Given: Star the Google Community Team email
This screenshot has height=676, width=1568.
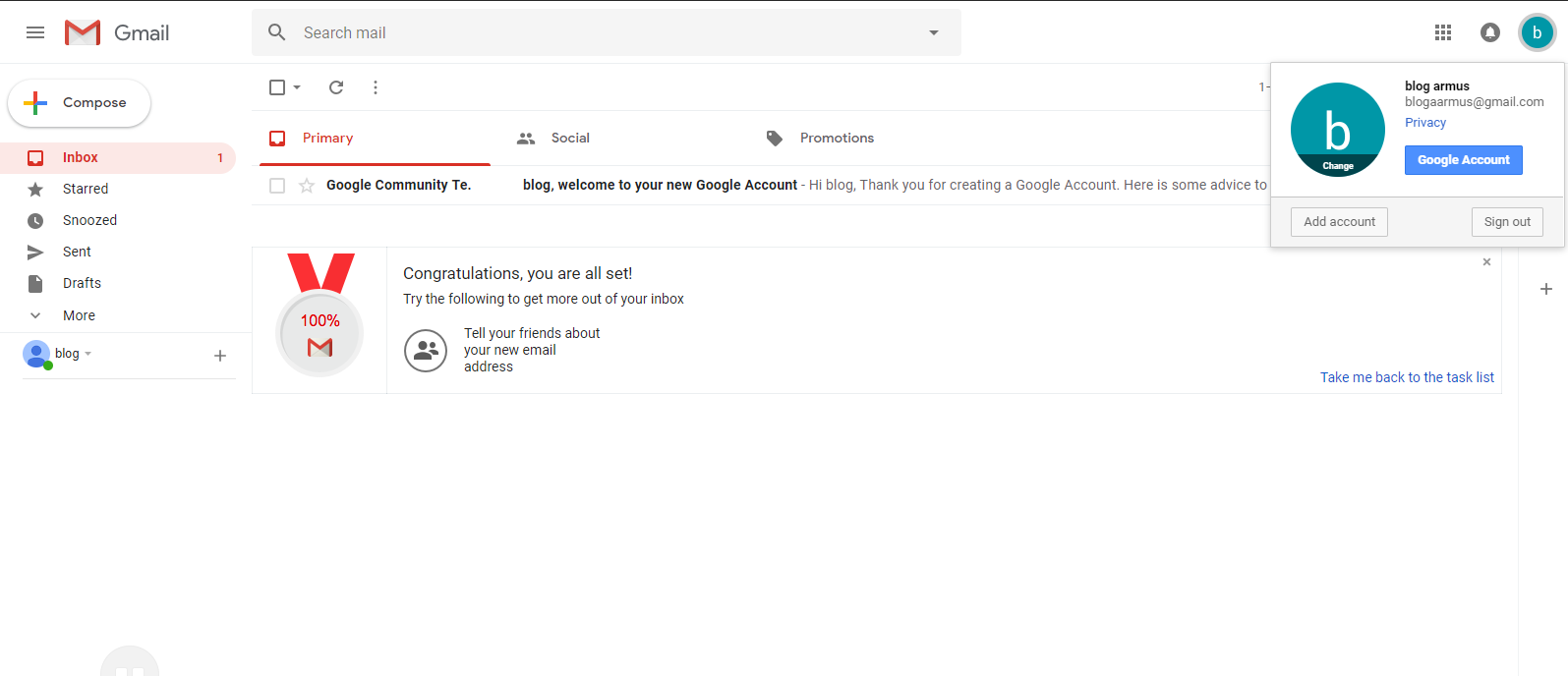Looking at the screenshot, I should [307, 186].
